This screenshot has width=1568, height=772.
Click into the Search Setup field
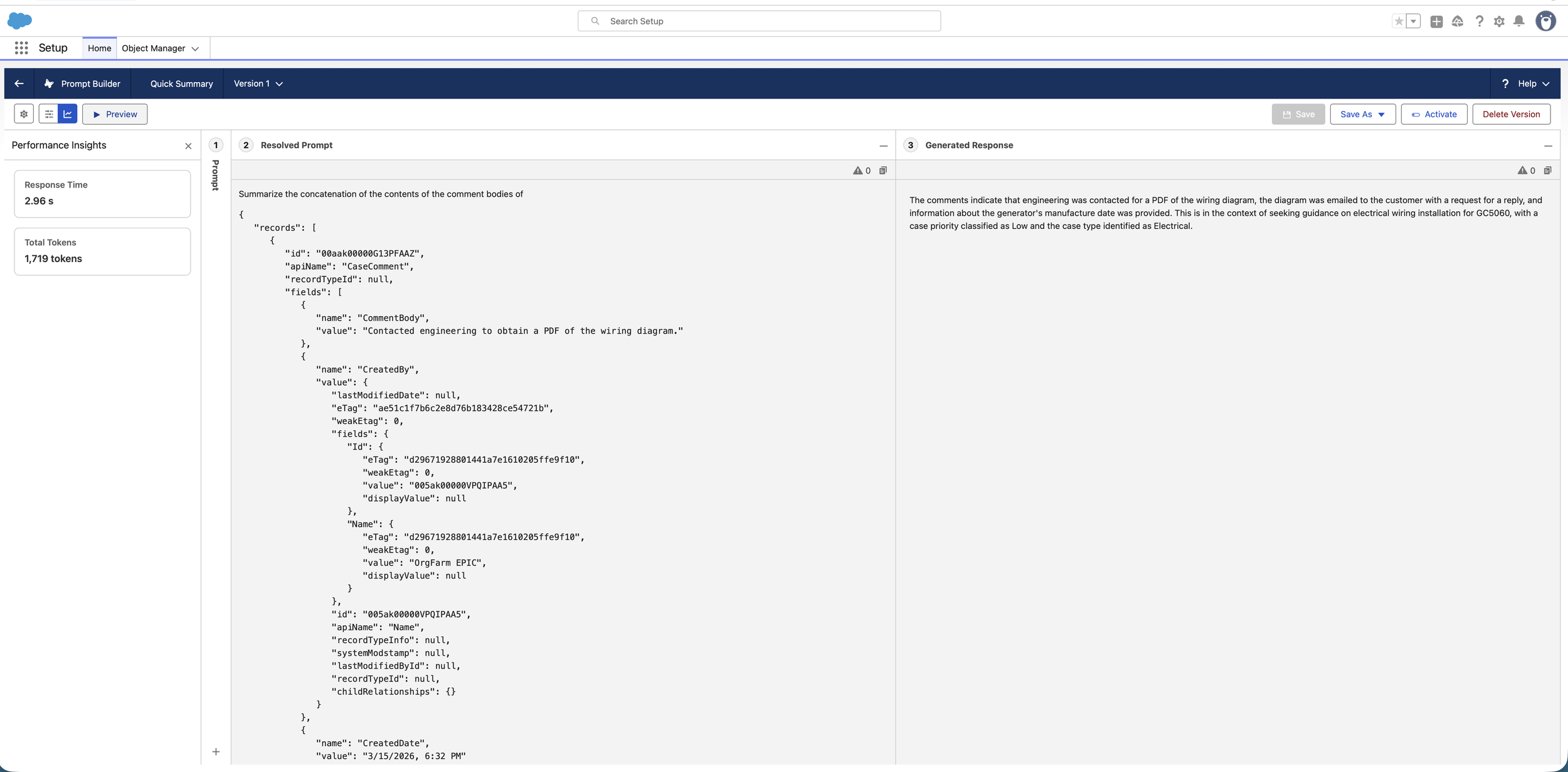pyautogui.click(x=759, y=21)
